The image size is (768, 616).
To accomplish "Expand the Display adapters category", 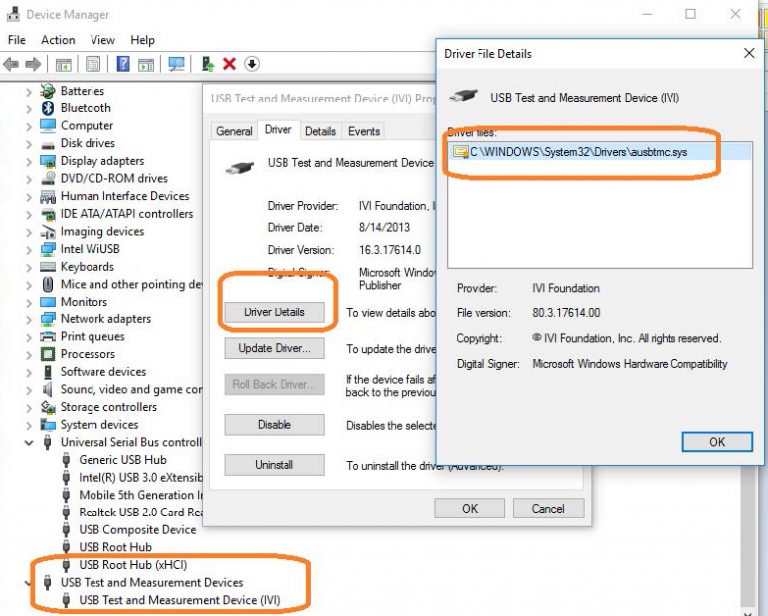I will [28, 161].
